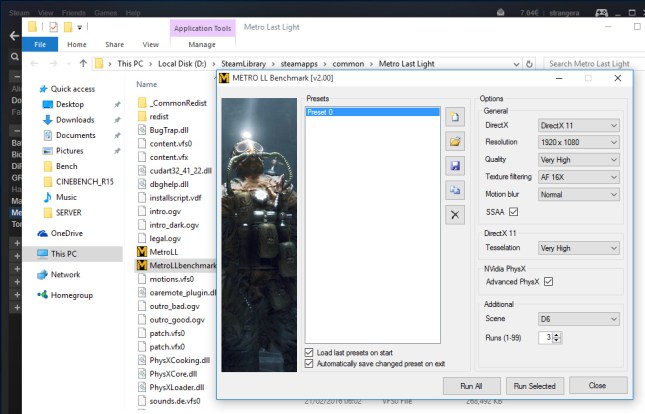Click the new preset icon button
Viewport: 645px width, 414px height.
(456, 117)
